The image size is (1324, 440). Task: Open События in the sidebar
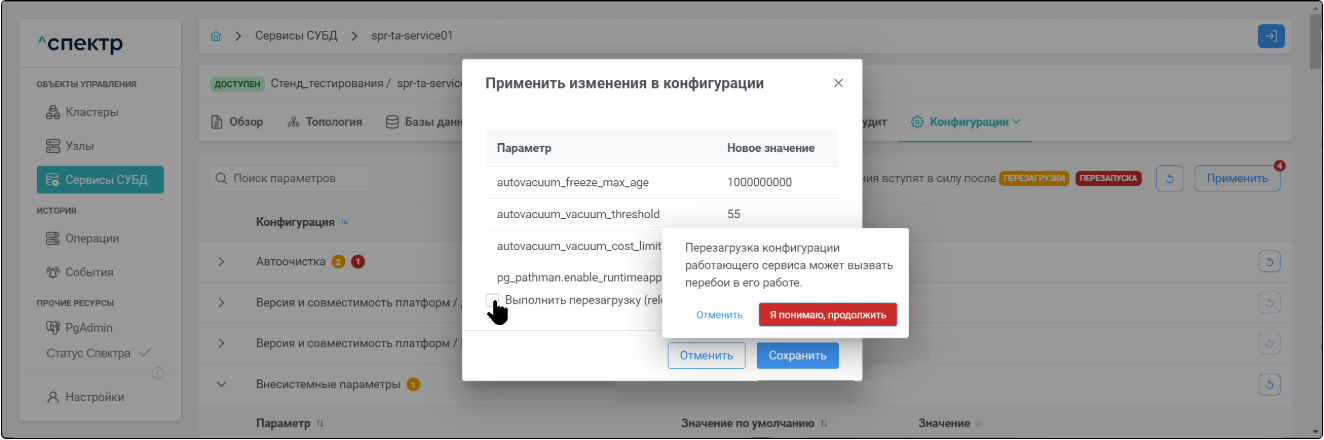(81, 272)
